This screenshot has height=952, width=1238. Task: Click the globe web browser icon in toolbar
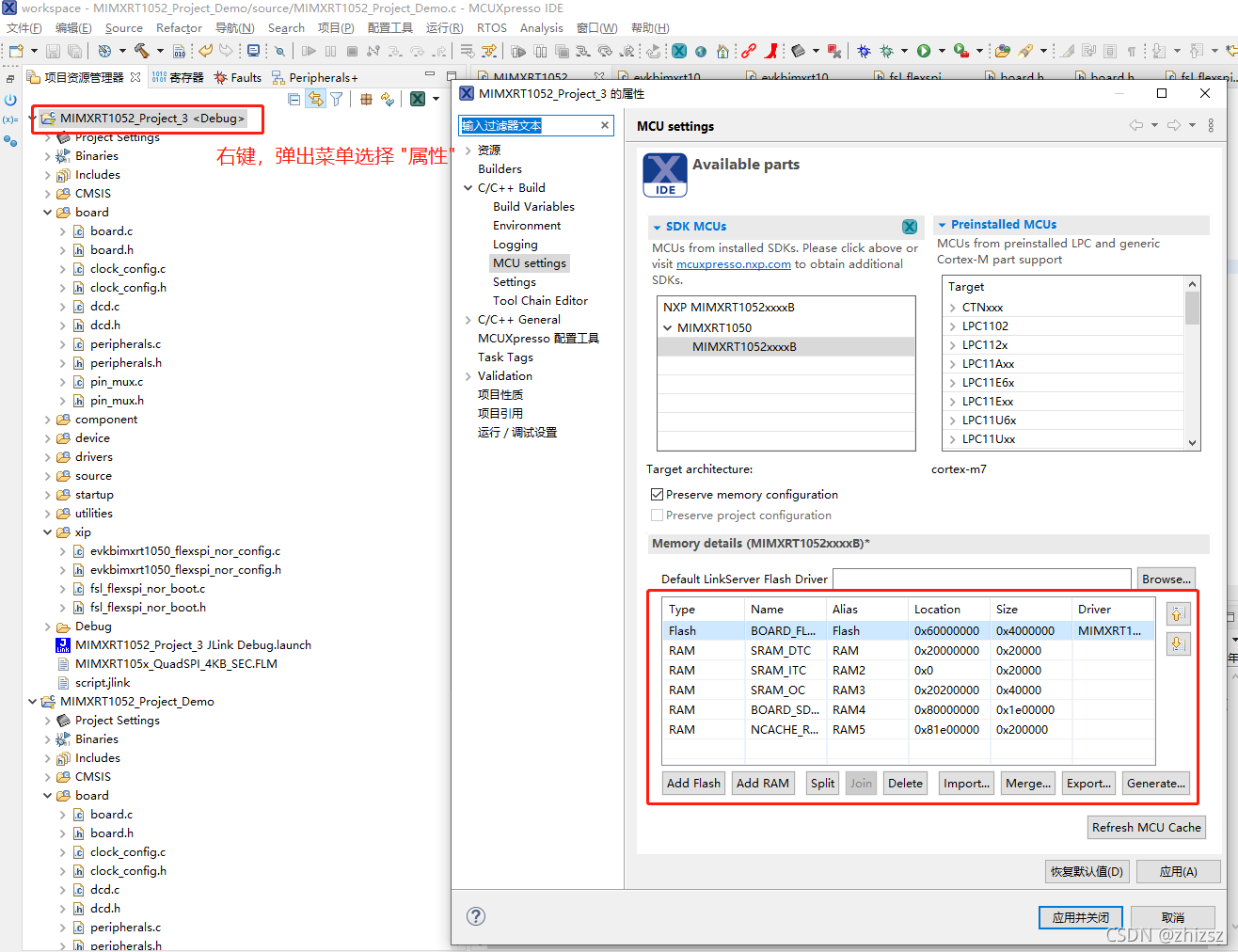(701, 51)
